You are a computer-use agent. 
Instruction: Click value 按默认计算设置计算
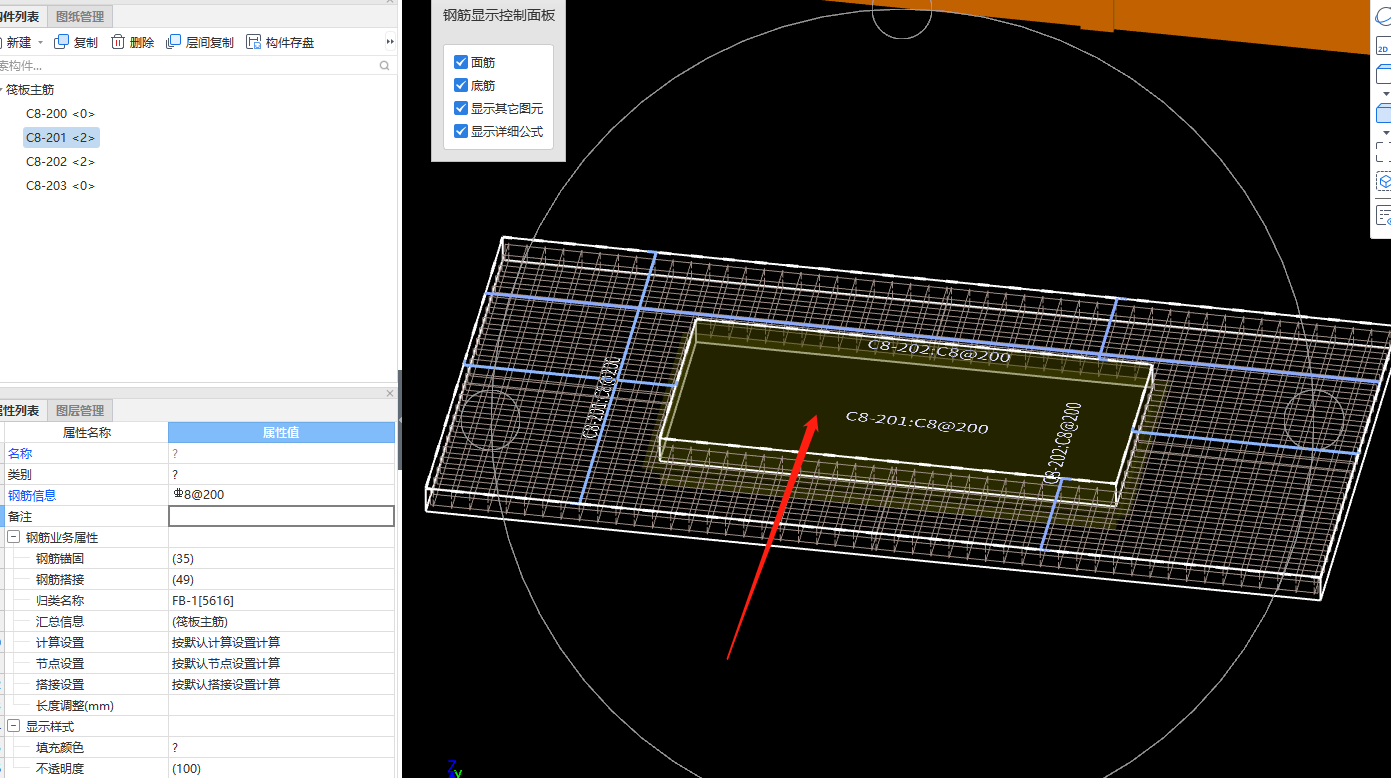coord(226,642)
